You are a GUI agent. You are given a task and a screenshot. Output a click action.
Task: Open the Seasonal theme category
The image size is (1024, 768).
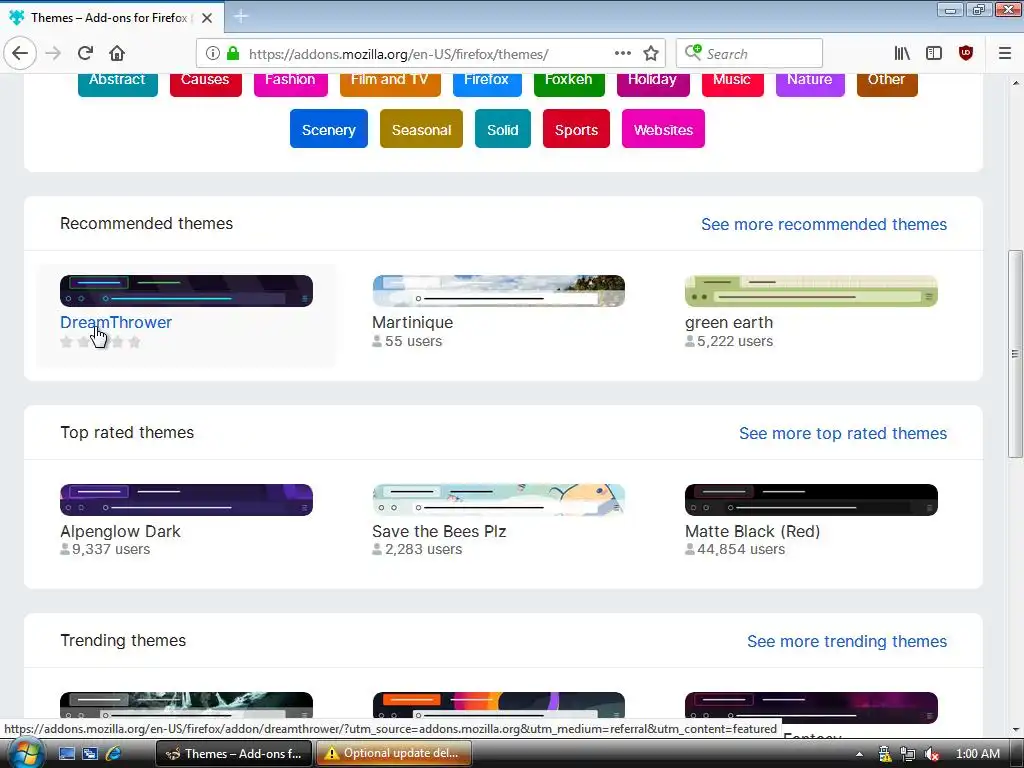[x=421, y=129]
